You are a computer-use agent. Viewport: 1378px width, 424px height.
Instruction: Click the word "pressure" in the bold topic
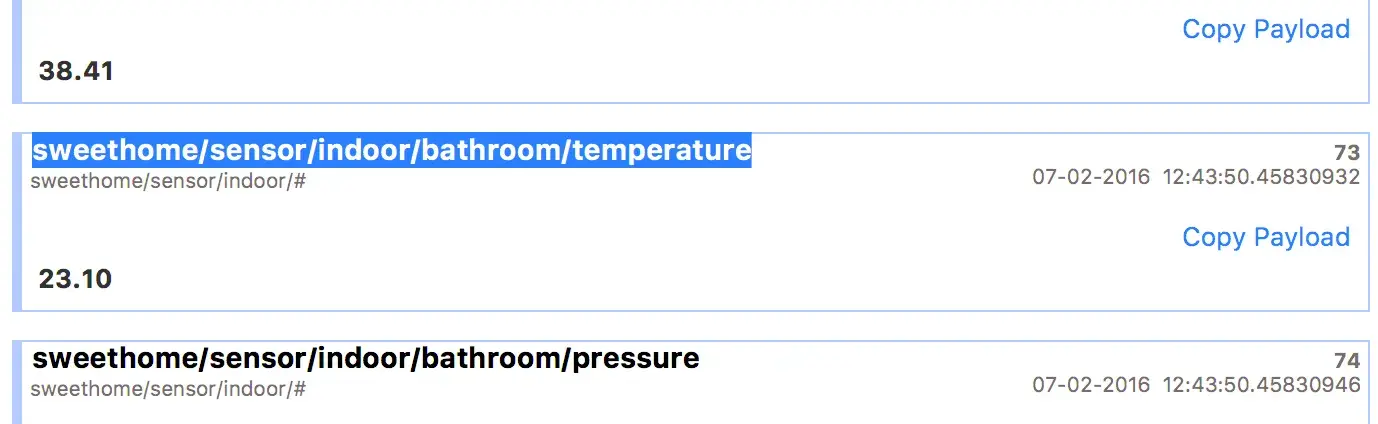pos(635,358)
